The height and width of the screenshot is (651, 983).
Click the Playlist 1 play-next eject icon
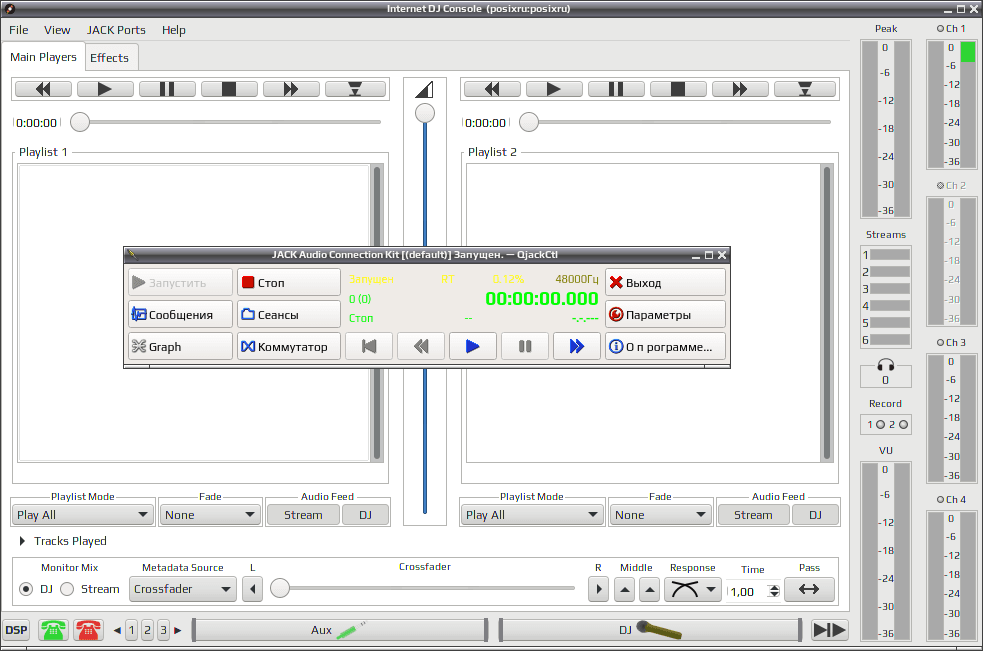(x=355, y=89)
